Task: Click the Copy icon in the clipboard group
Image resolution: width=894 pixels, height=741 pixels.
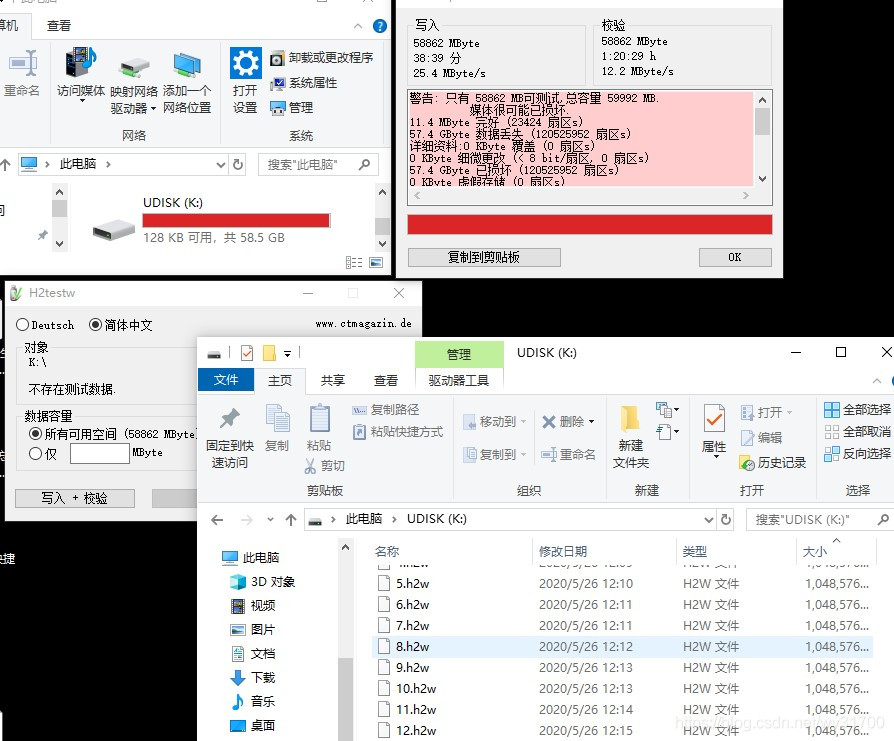Action: tap(278, 418)
